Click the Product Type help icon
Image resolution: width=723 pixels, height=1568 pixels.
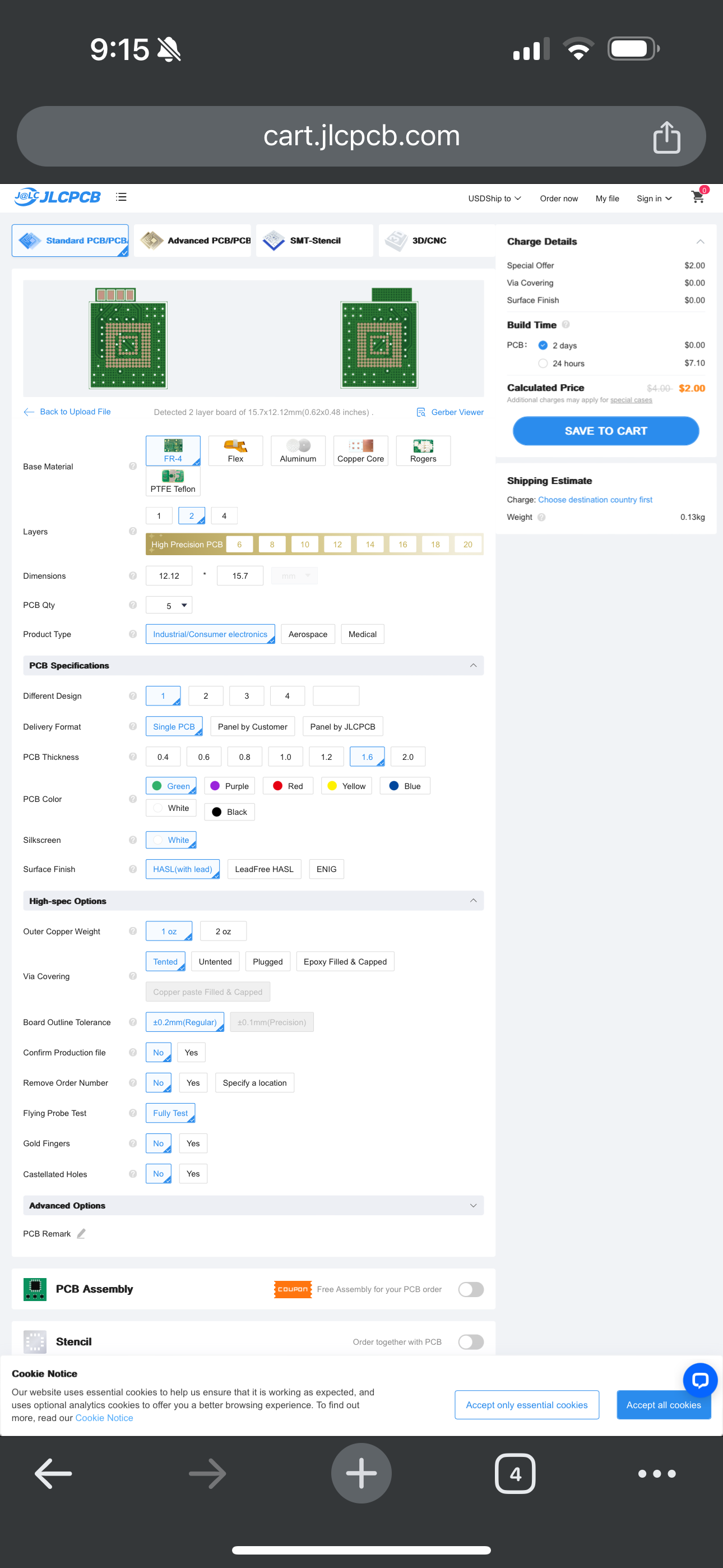click(x=133, y=634)
